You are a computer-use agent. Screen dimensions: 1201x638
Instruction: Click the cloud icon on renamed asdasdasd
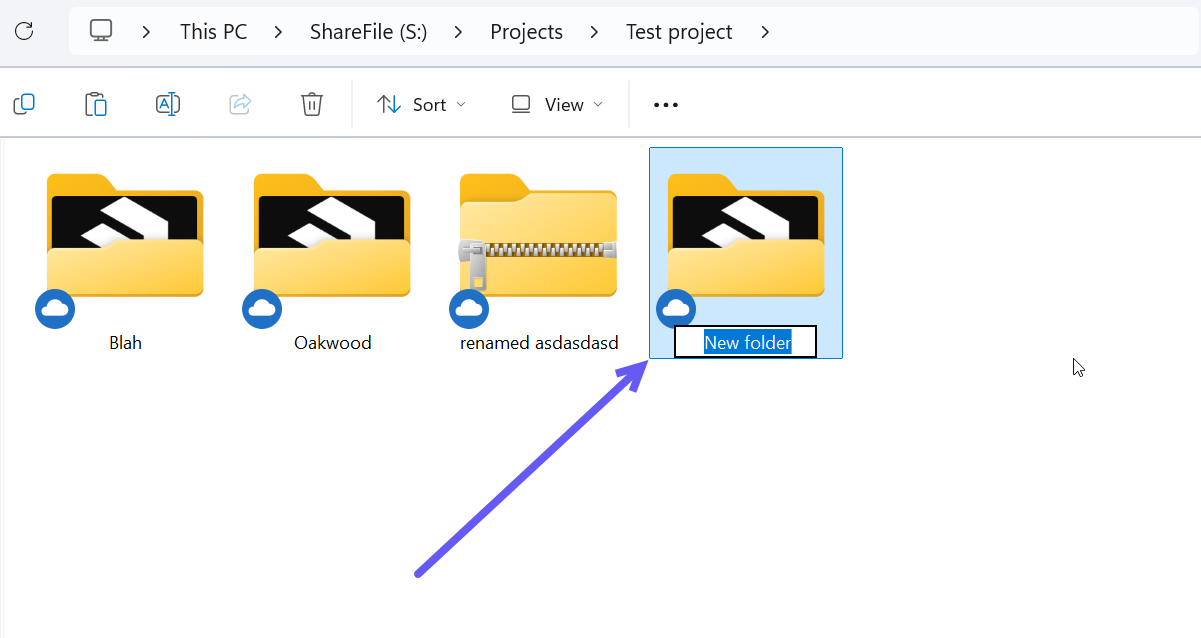click(x=469, y=309)
